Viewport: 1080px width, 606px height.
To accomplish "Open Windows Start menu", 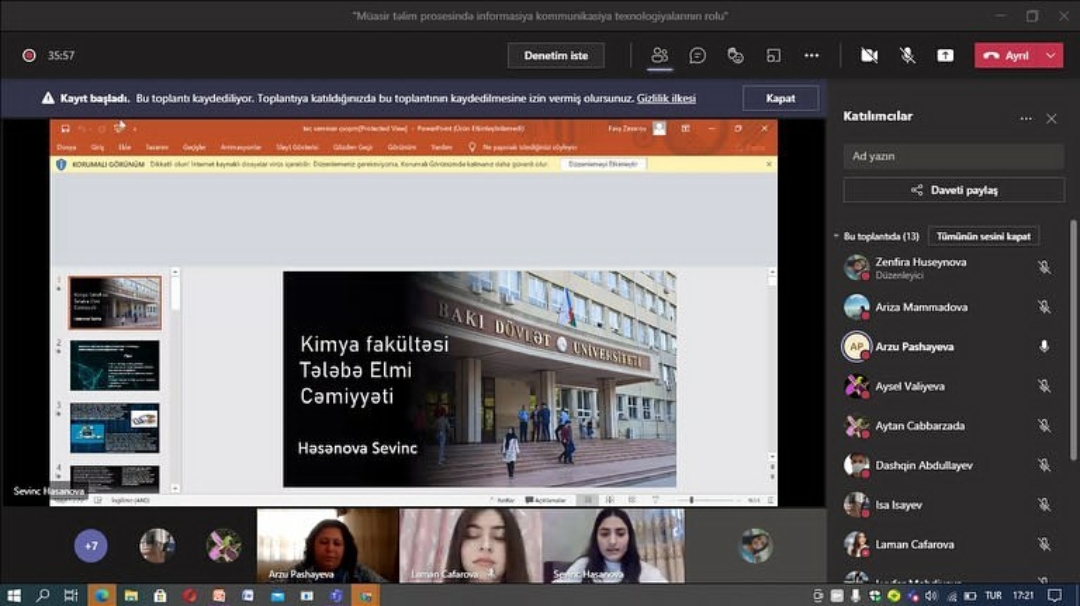I will click(x=14, y=596).
